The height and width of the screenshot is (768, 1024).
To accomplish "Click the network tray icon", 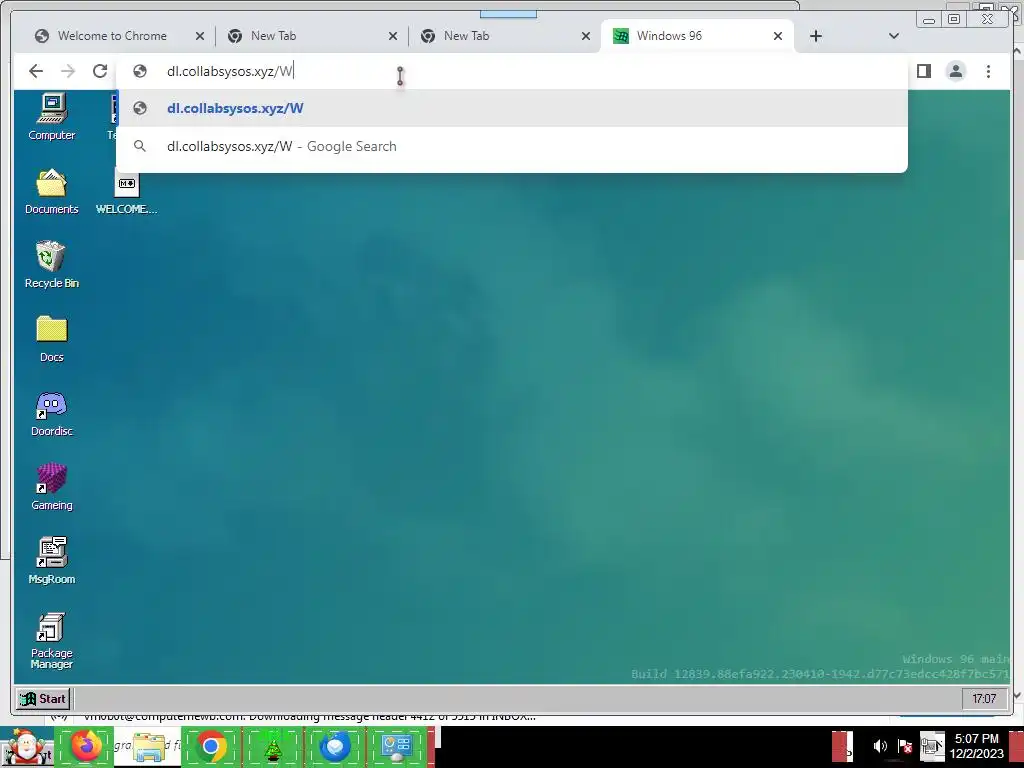I will pos(932,746).
